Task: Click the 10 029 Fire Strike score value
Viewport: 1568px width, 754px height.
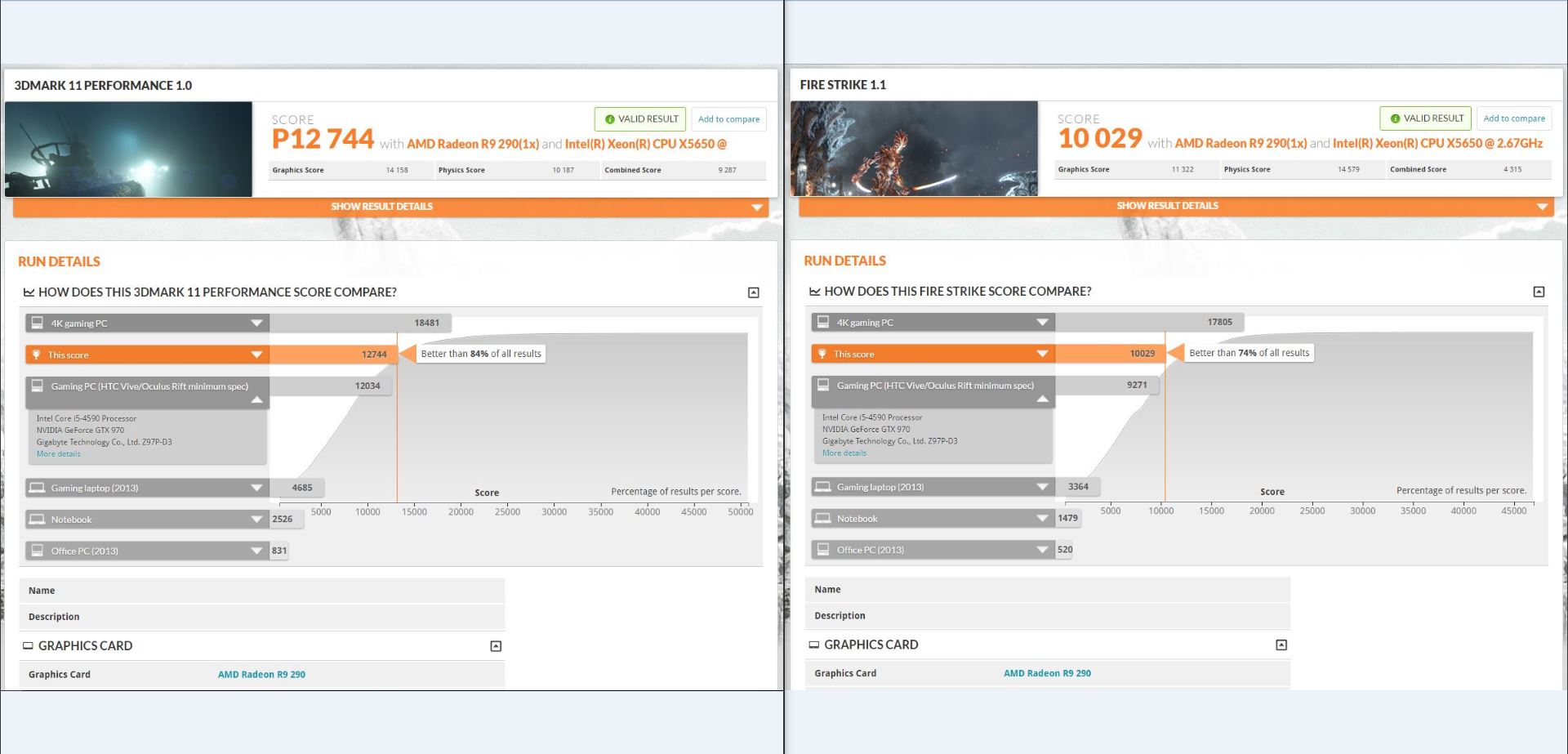Action: (x=1099, y=139)
